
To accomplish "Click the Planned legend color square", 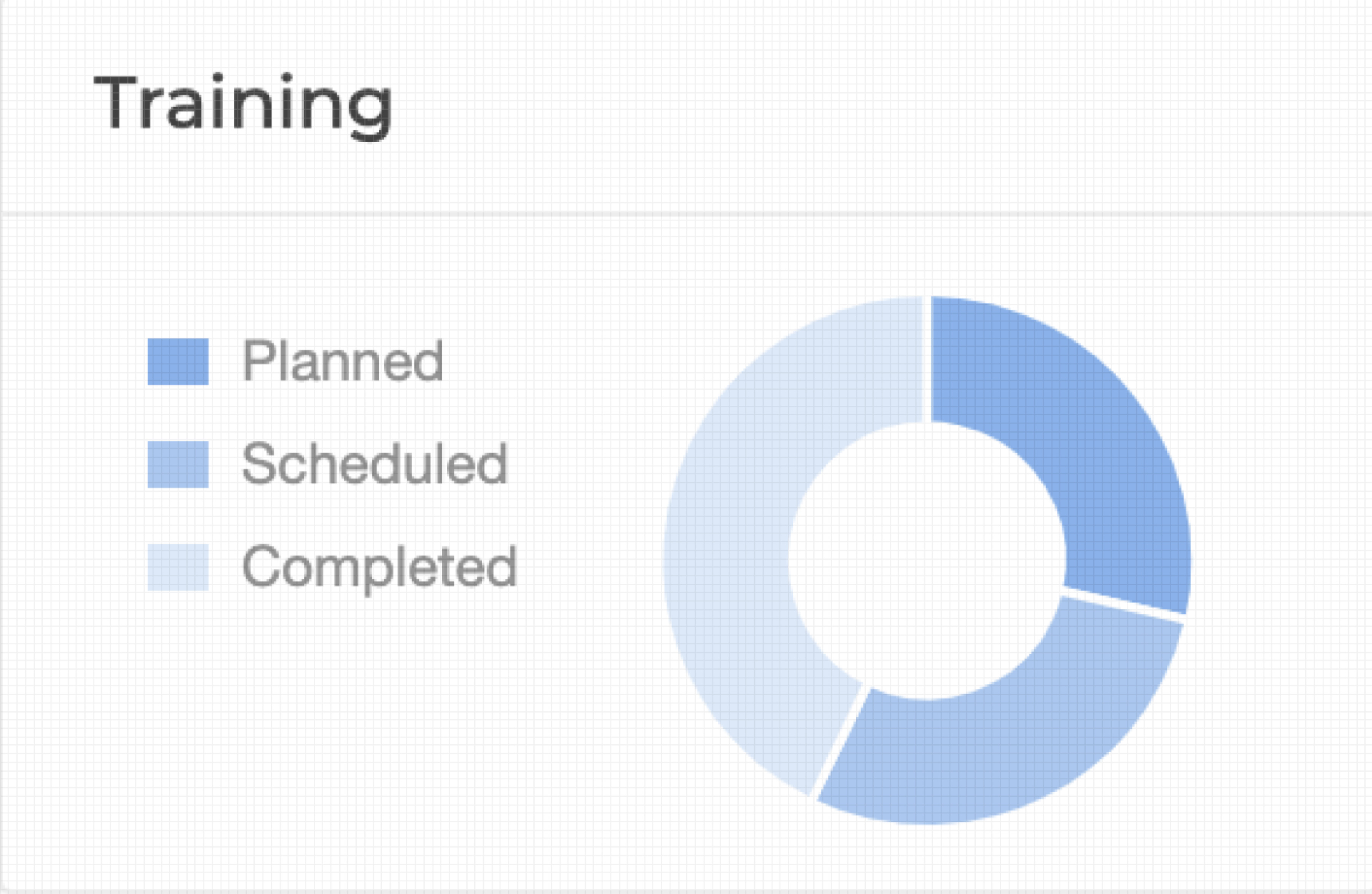I will 178,361.
